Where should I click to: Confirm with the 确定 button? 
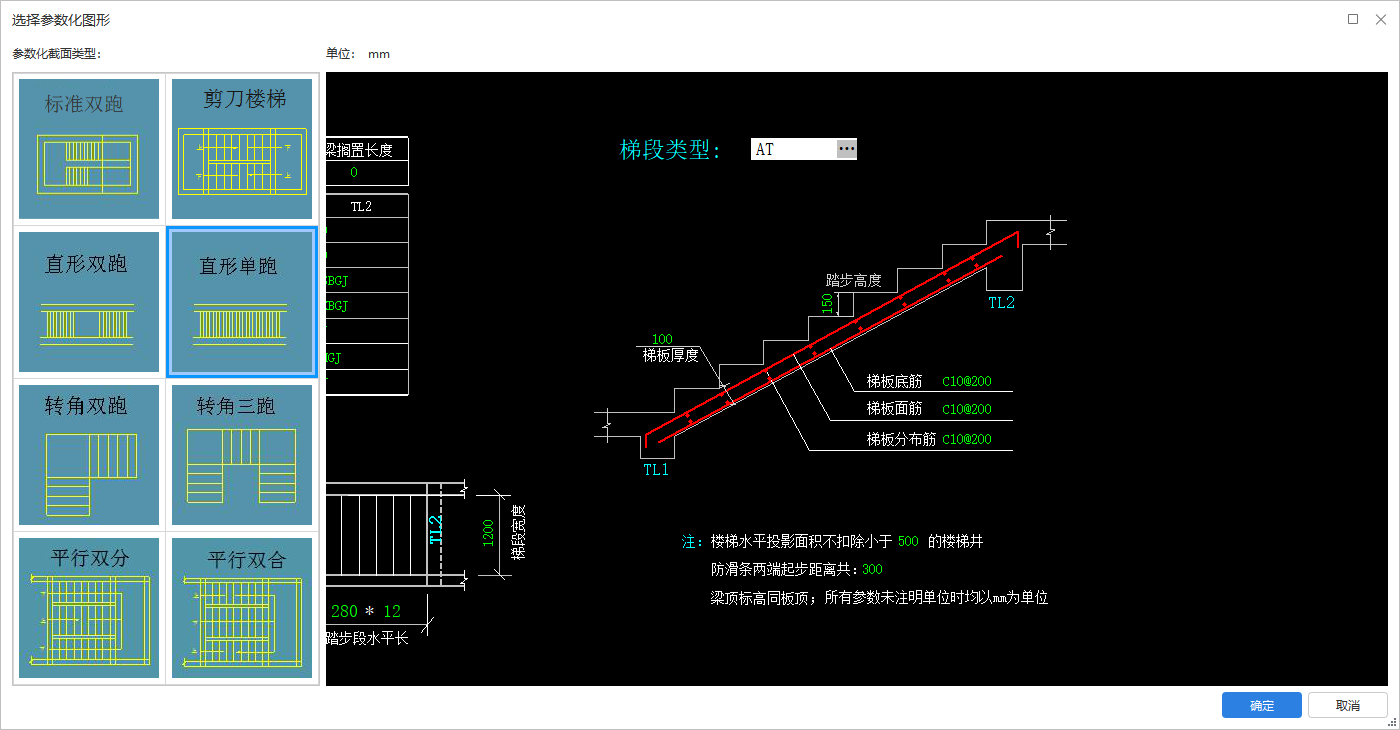point(1262,705)
